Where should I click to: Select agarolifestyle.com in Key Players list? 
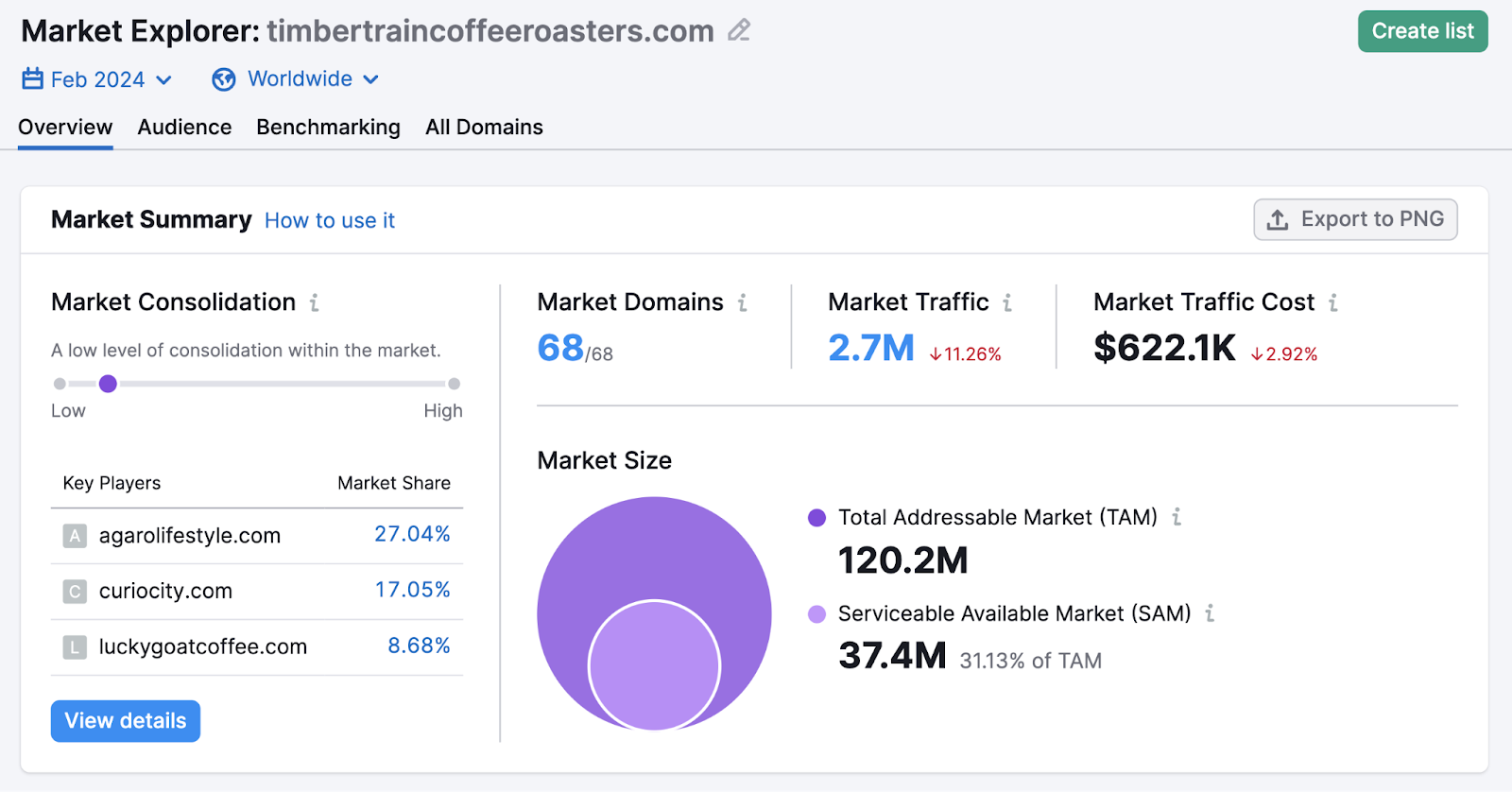(190, 536)
